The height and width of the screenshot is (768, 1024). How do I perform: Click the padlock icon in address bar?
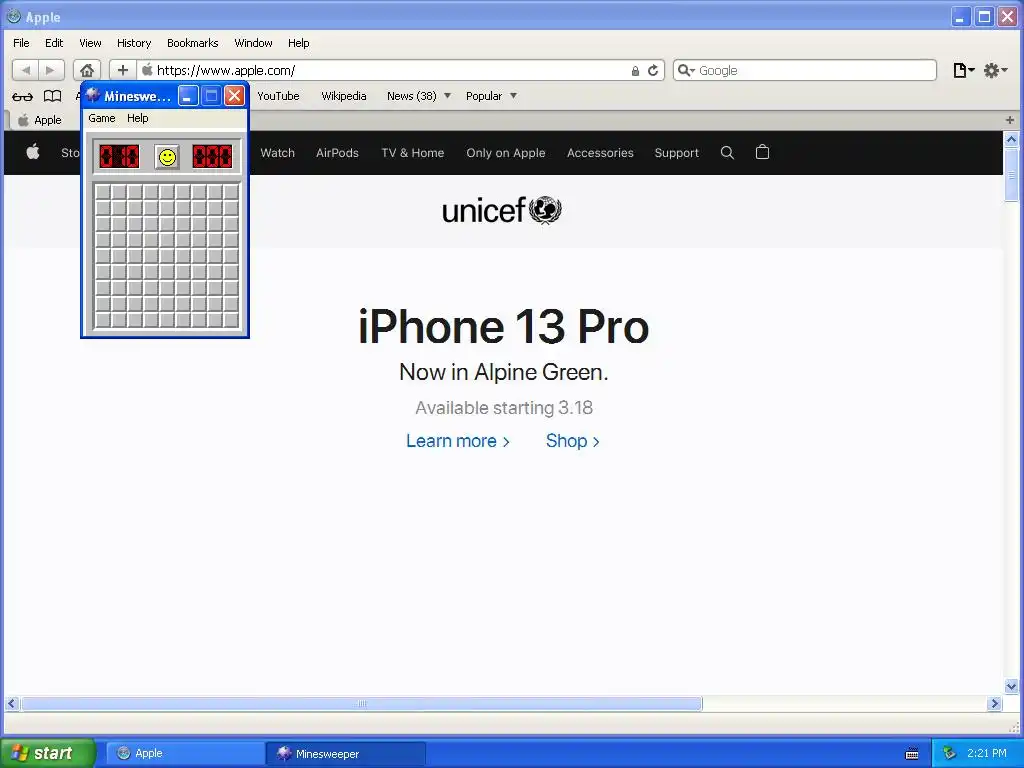pos(635,71)
